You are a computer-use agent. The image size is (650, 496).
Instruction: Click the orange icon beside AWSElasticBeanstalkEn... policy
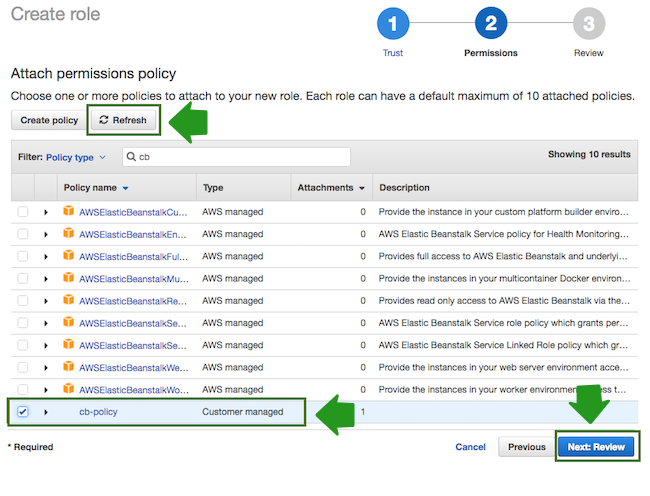[69, 234]
